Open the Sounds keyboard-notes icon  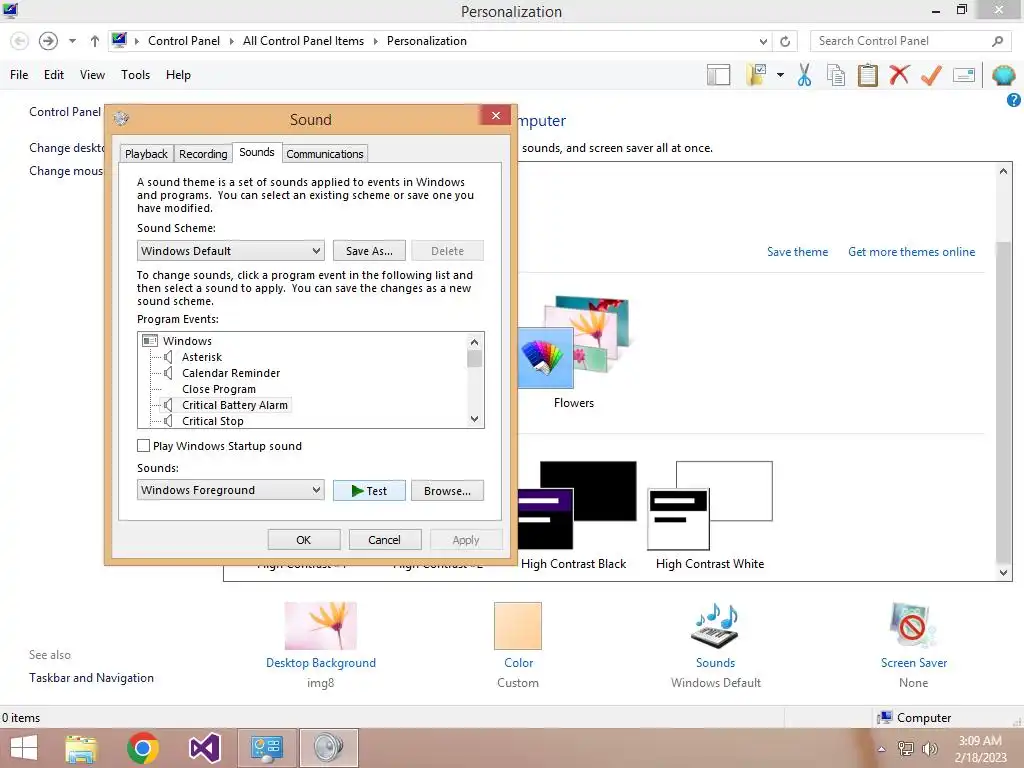click(715, 626)
